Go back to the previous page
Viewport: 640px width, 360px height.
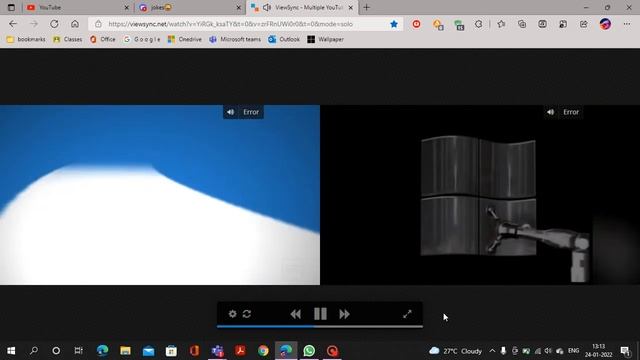click(x=13, y=24)
